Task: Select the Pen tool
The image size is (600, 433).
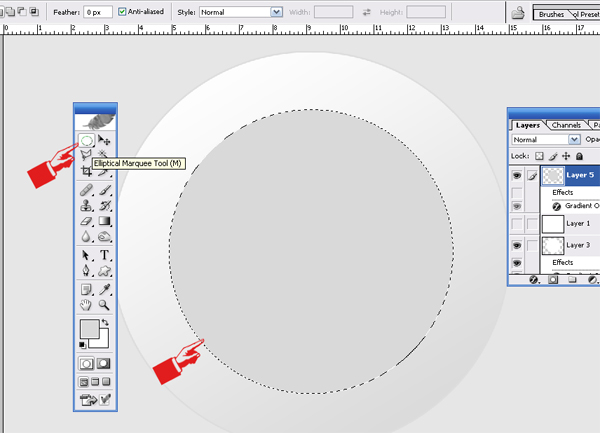Action: pyautogui.click(x=86, y=270)
